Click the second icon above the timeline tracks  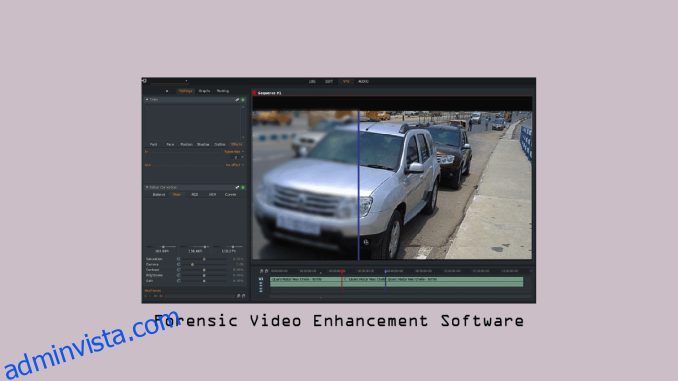coord(266,271)
